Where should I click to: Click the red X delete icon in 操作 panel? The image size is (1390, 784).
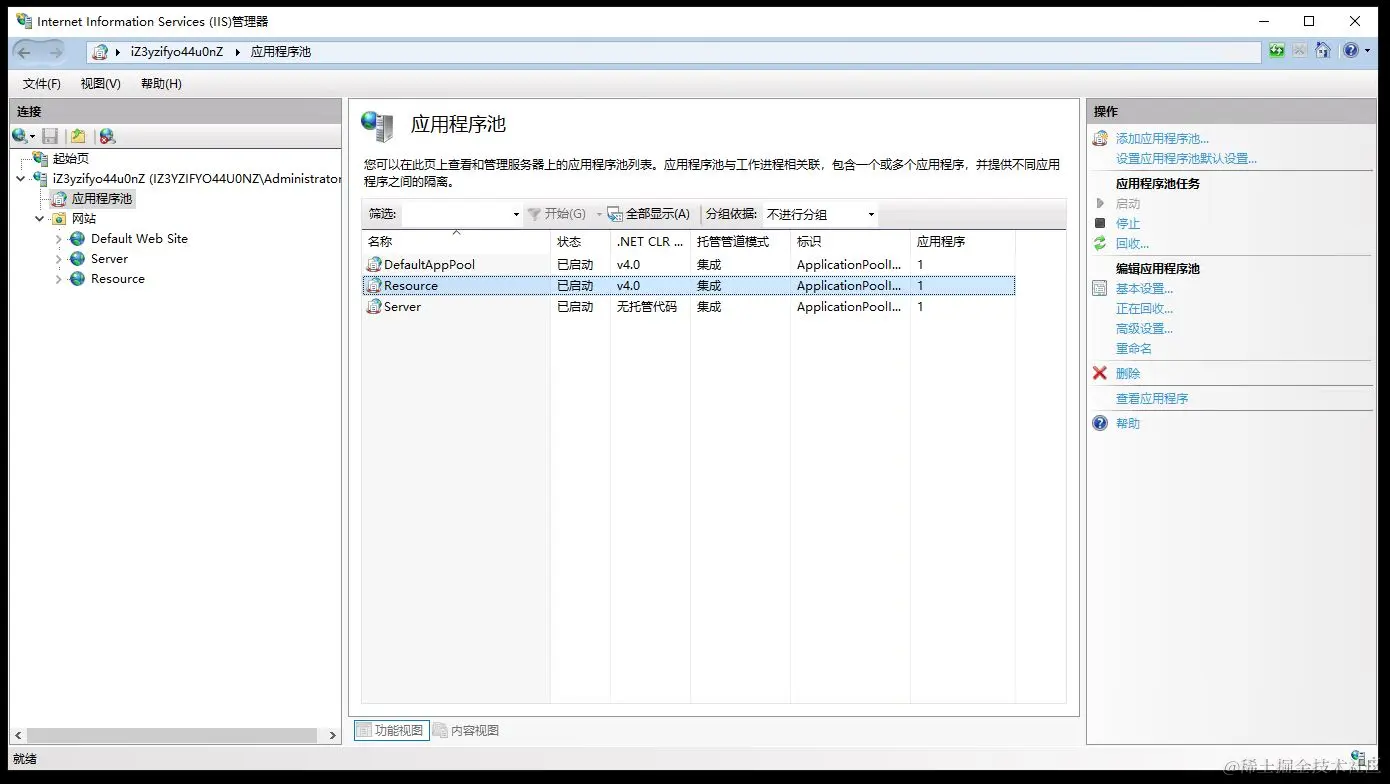pyautogui.click(x=1100, y=373)
